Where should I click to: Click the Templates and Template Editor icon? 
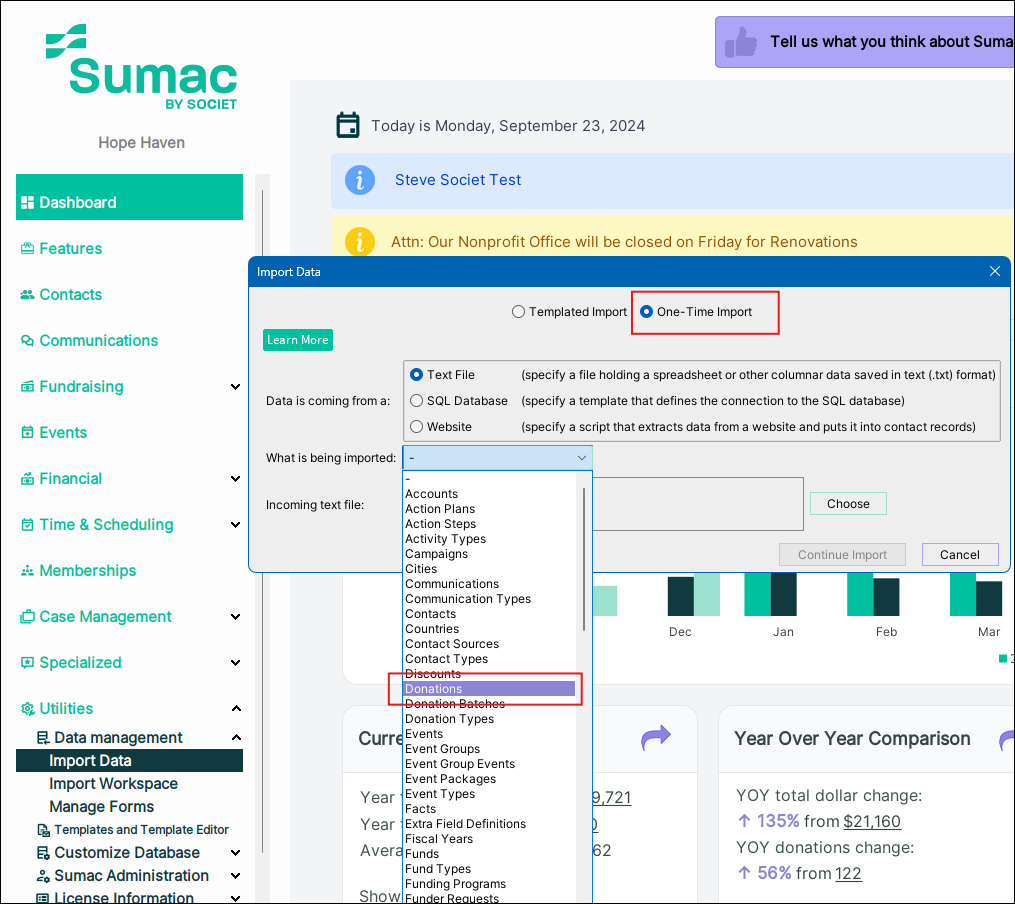(x=43, y=830)
